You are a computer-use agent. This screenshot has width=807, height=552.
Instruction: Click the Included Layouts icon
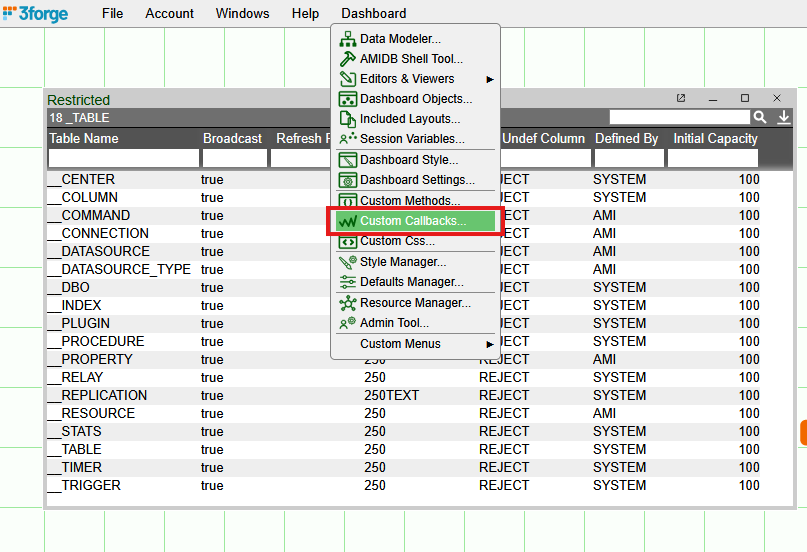click(x=347, y=119)
